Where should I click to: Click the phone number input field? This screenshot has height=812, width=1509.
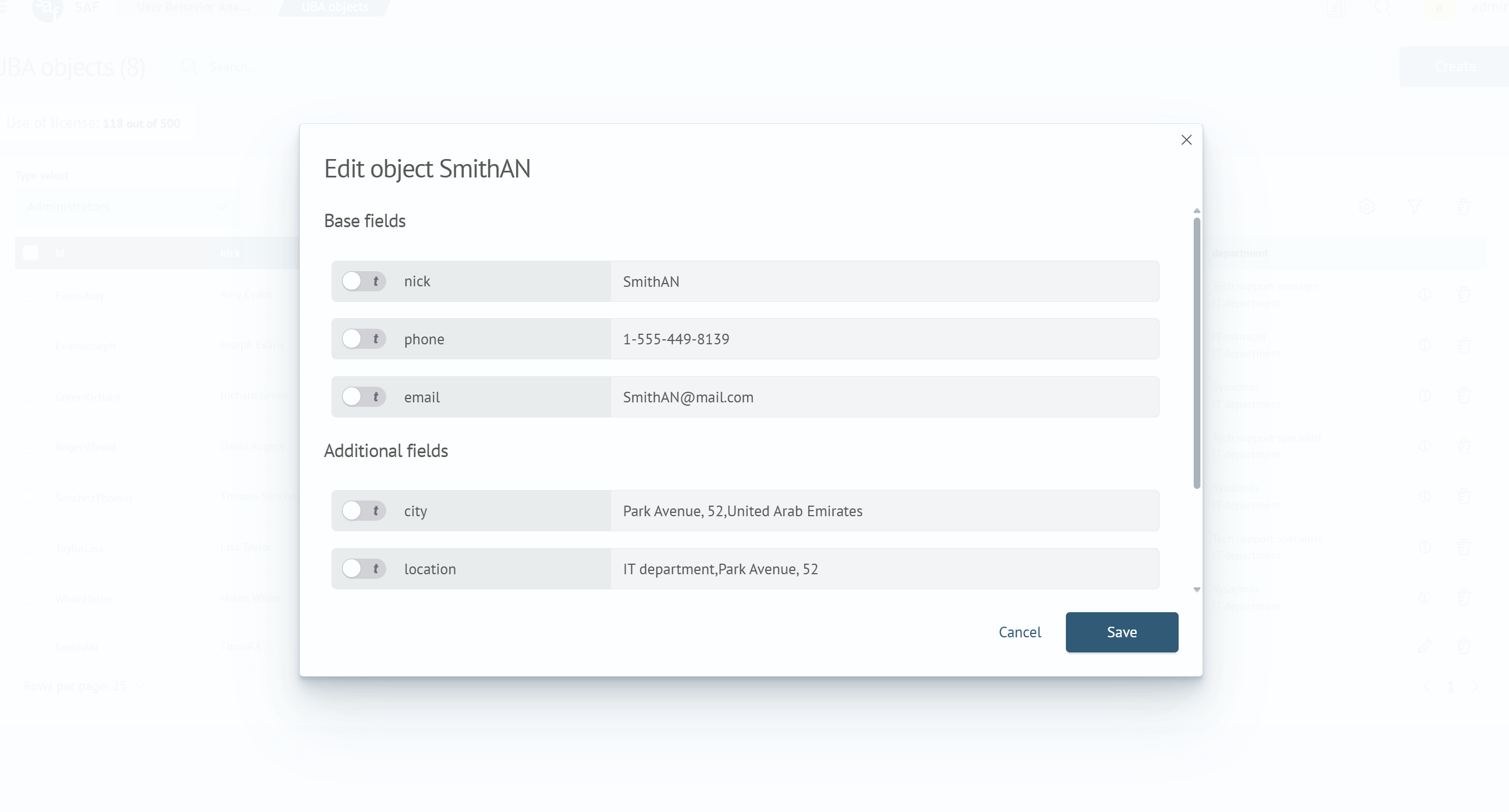(x=883, y=339)
